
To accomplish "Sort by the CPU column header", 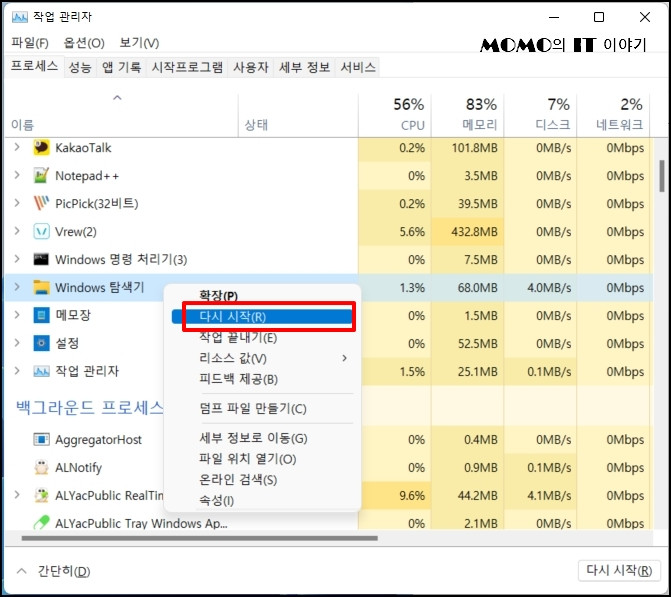I will 395,115.
